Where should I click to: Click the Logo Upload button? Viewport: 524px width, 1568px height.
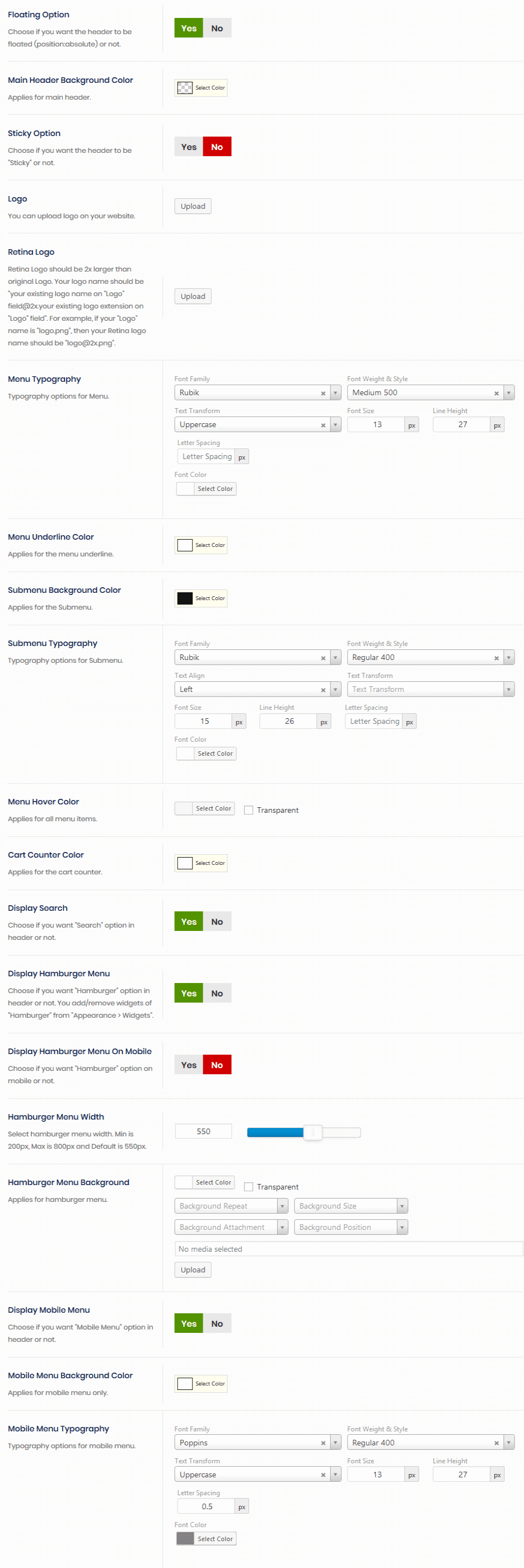(193, 207)
